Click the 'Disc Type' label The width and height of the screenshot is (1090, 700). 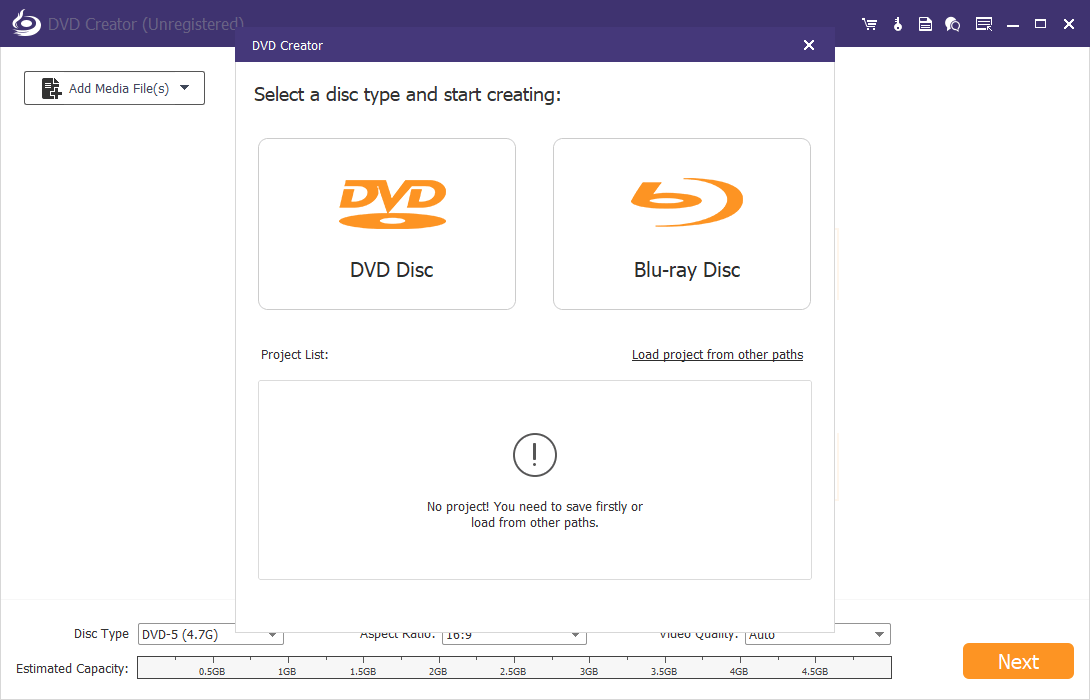(x=101, y=633)
